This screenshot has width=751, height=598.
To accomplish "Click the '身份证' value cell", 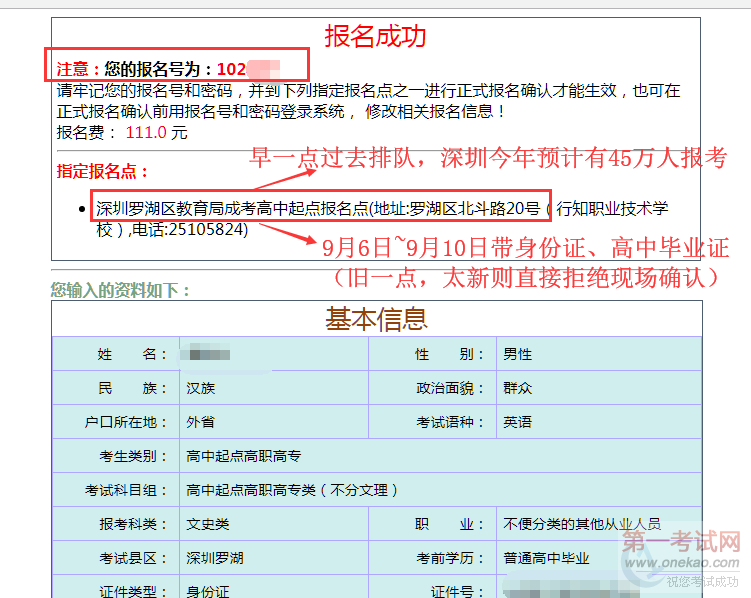I will point(274,587).
